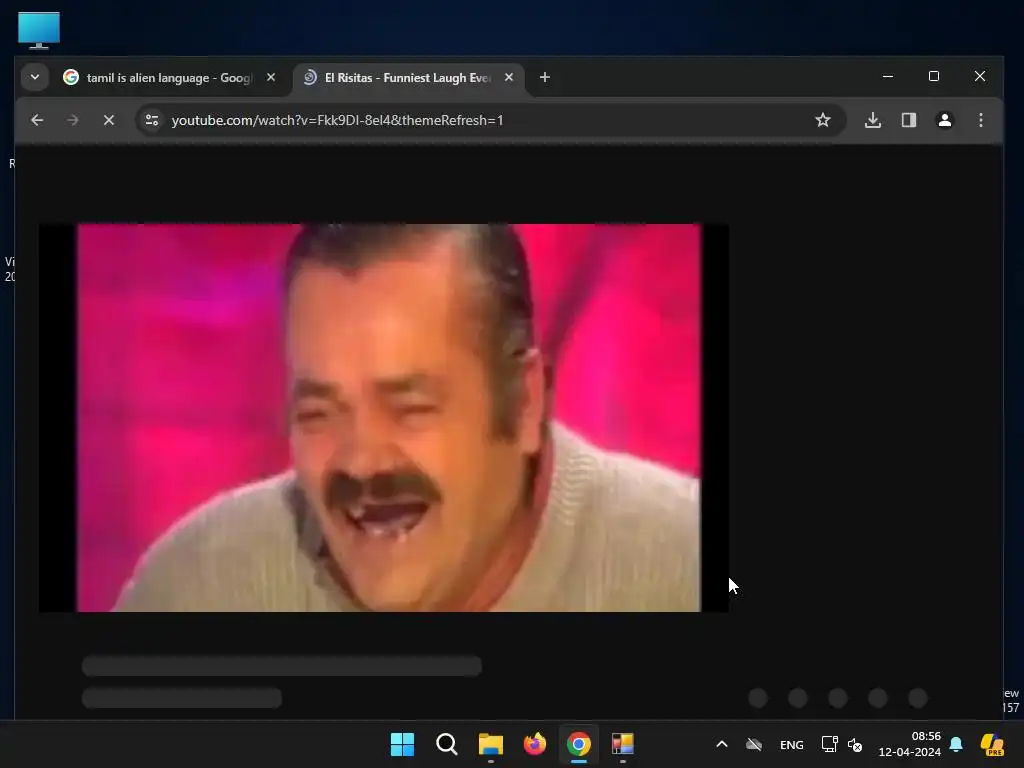
Task: Maximize the Chrome window
Action: 934,76
